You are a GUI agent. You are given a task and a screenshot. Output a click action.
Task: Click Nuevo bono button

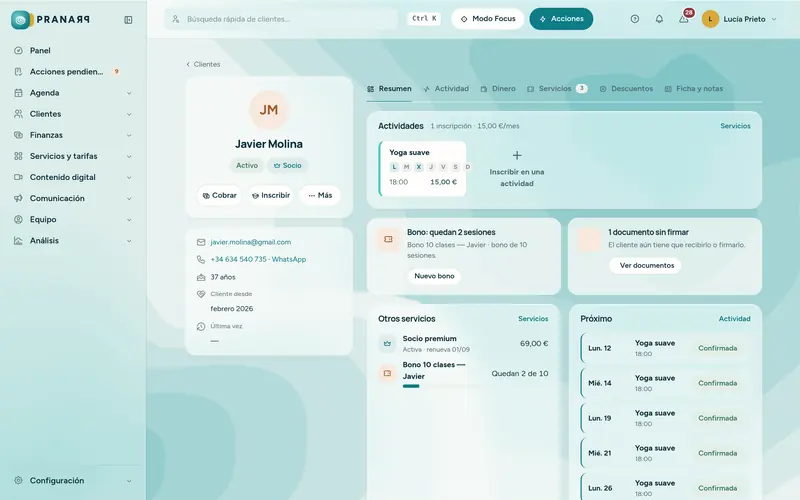coord(434,276)
